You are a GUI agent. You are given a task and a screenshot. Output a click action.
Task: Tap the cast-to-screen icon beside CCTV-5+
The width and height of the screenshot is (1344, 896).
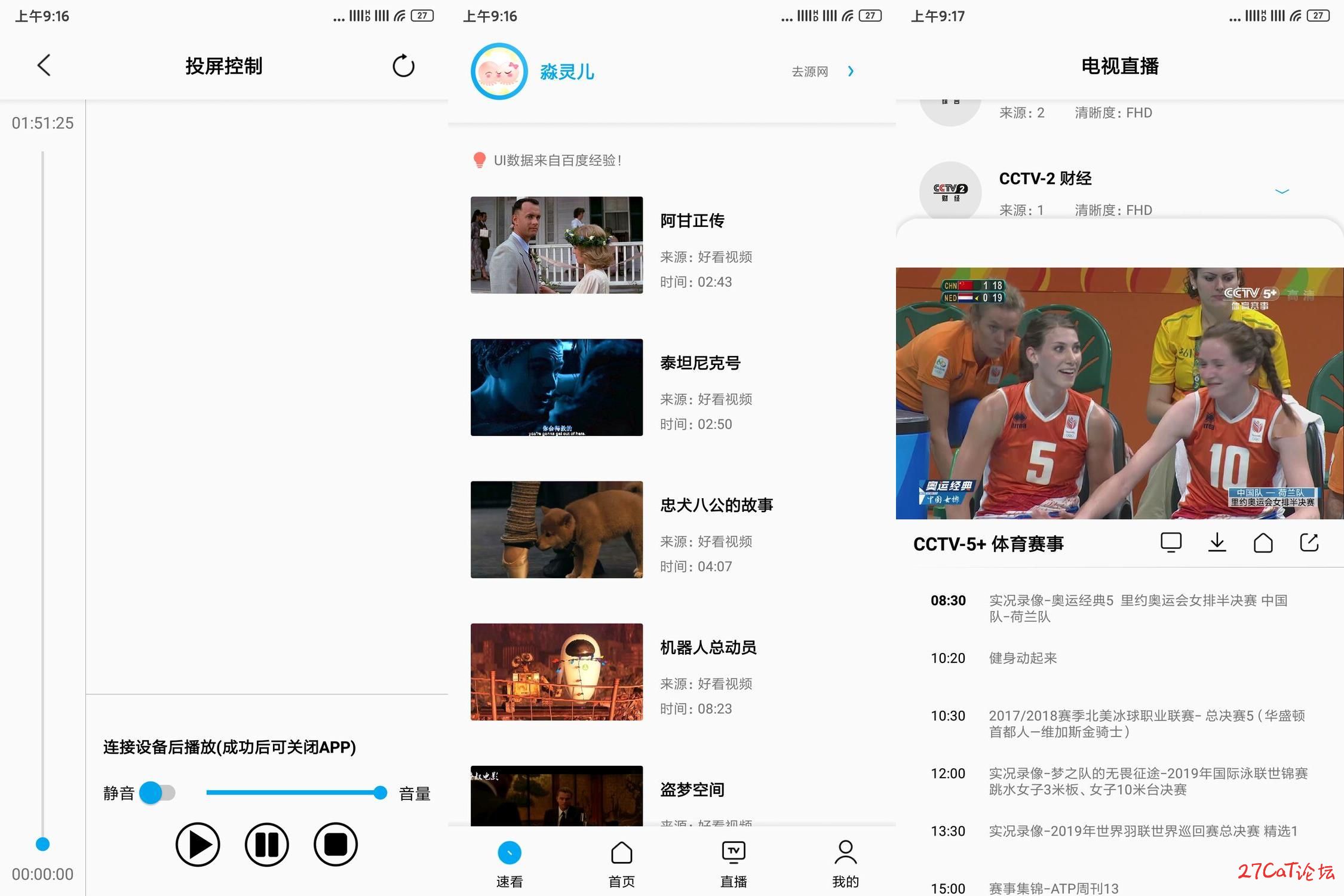coord(1171,542)
